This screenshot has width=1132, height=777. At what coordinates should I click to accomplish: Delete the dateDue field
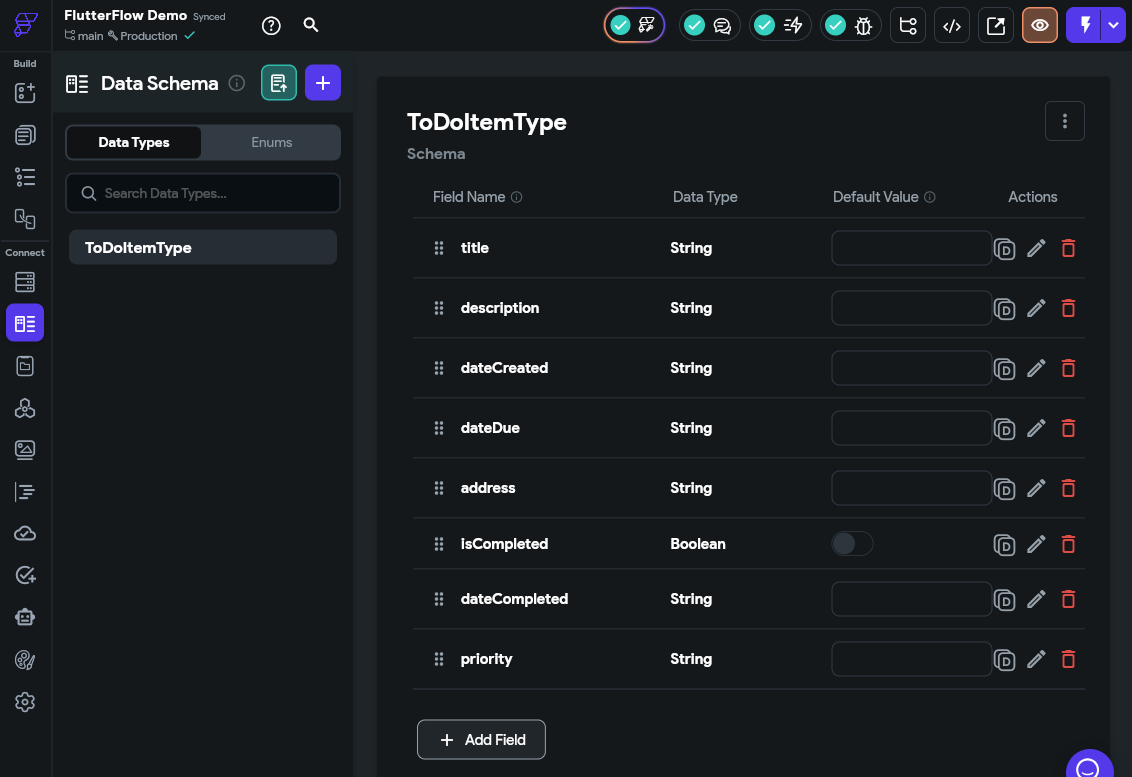[x=1068, y=428]
